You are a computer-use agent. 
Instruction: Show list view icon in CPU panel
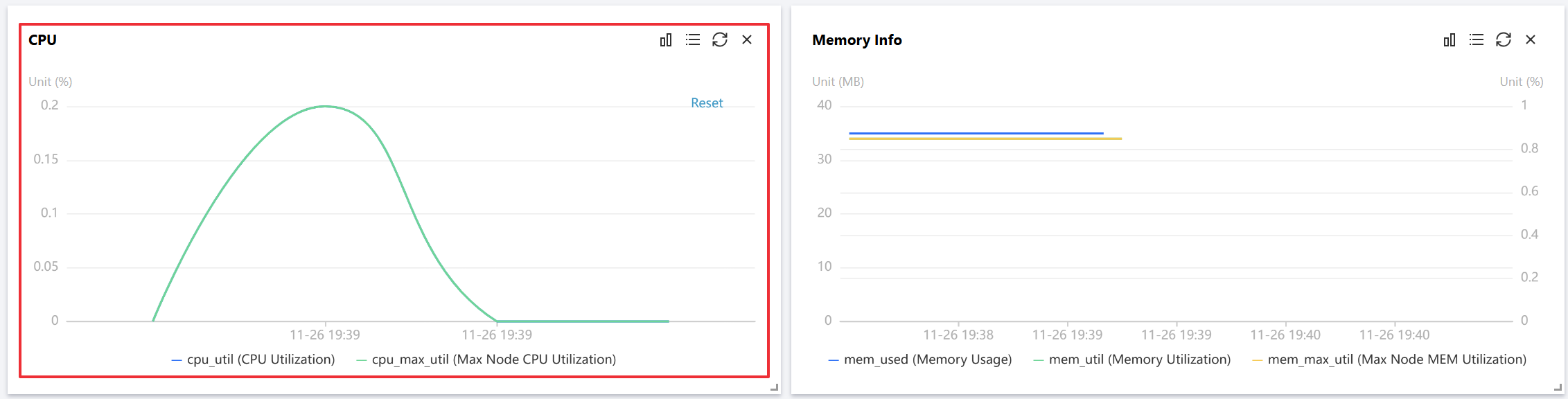point(692,40)
